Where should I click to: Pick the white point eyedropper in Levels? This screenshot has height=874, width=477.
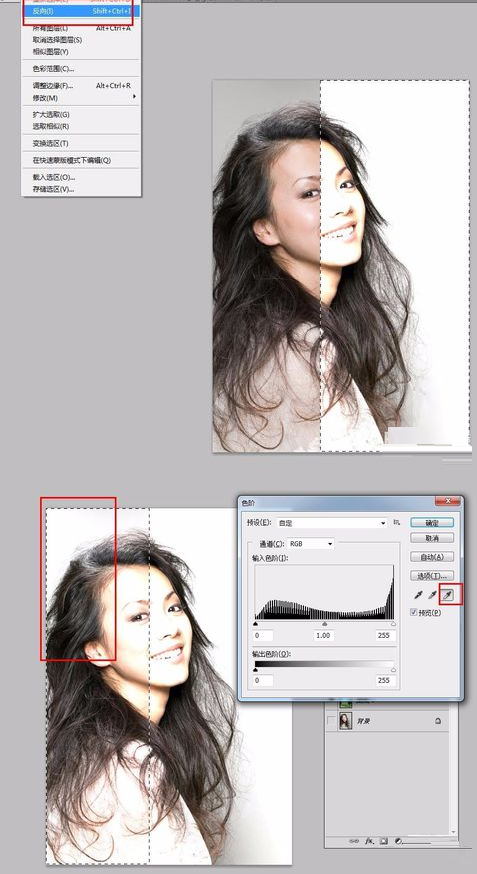[x=449, y=595]
